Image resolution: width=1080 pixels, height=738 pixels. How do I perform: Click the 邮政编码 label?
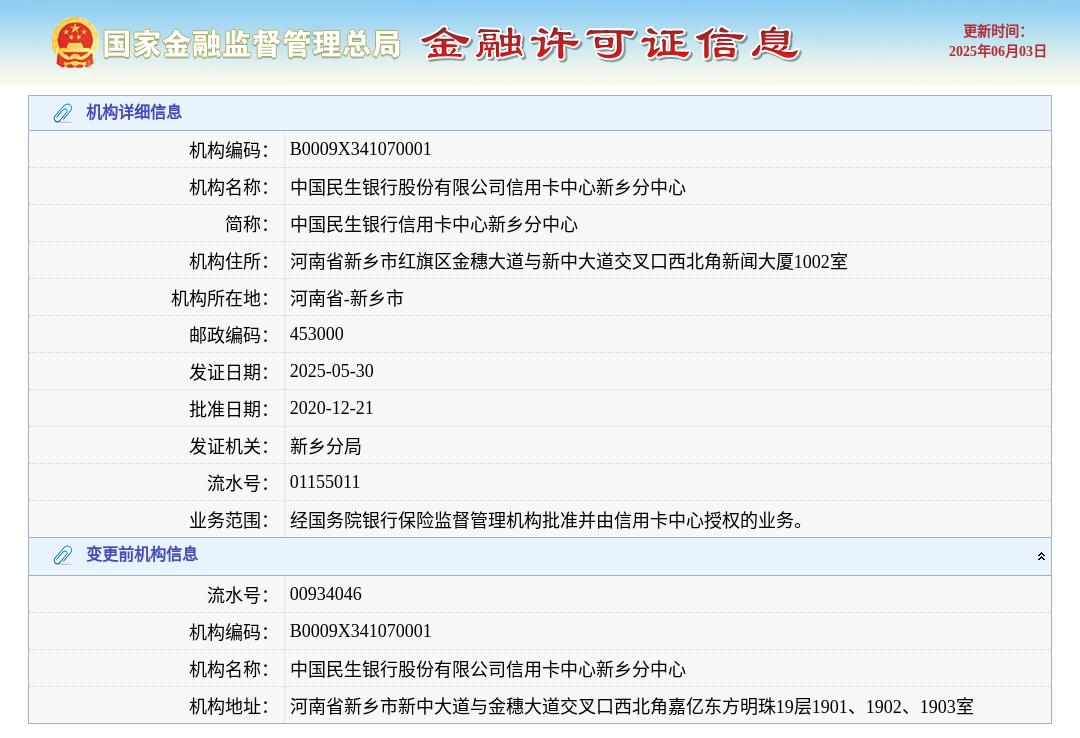229,335
